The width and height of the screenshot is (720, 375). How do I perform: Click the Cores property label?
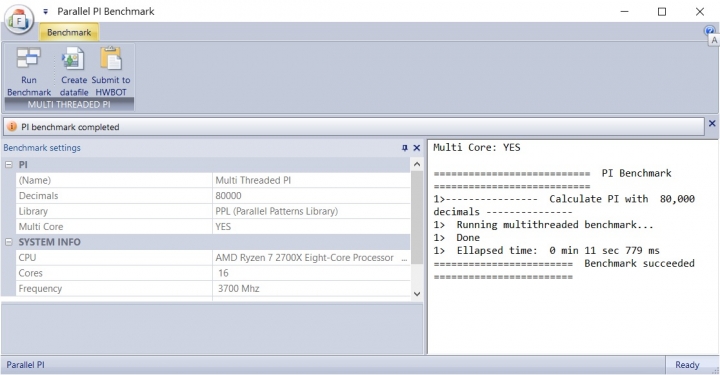point(30,273)
